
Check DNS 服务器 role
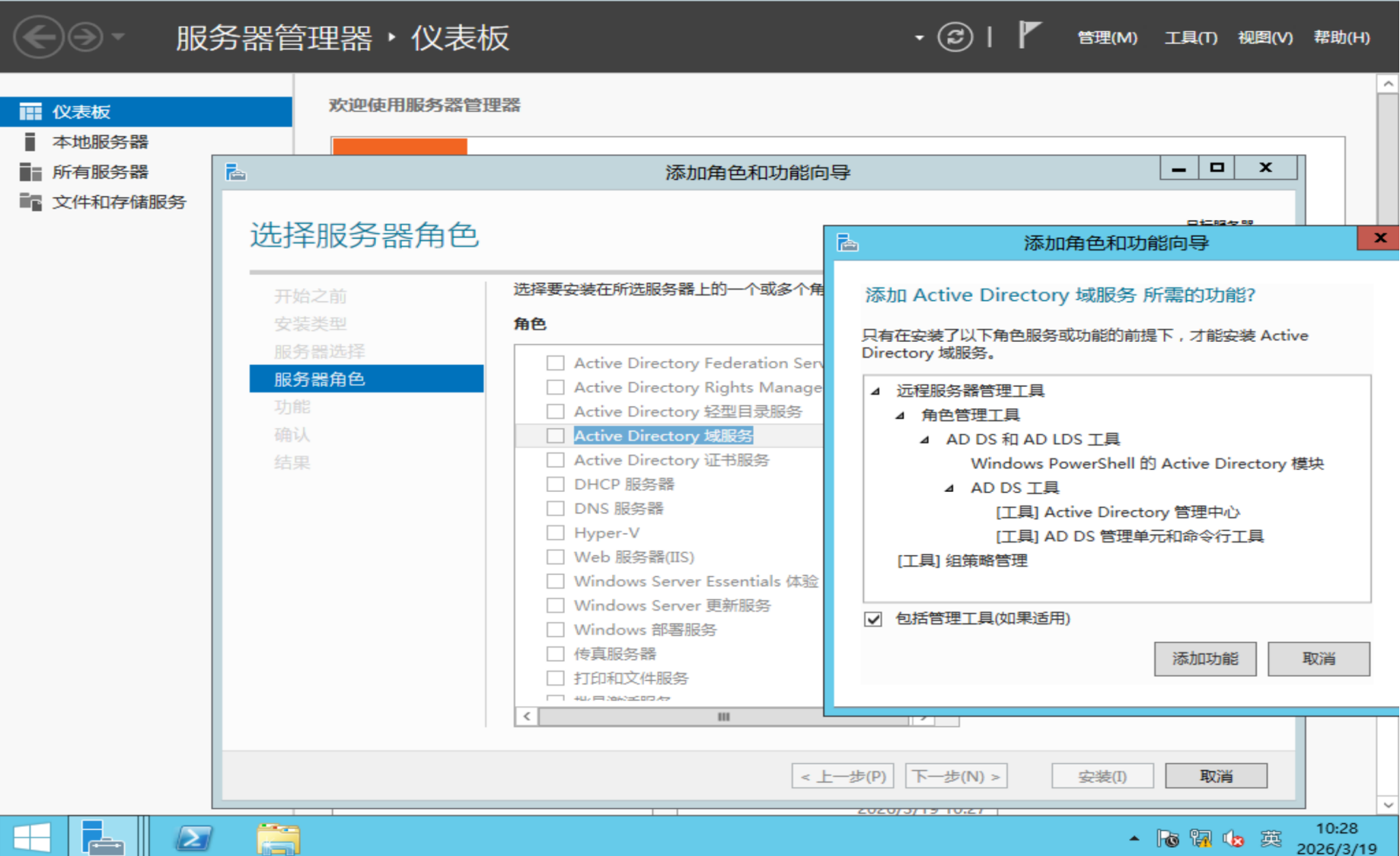click(x=556, y=509)
